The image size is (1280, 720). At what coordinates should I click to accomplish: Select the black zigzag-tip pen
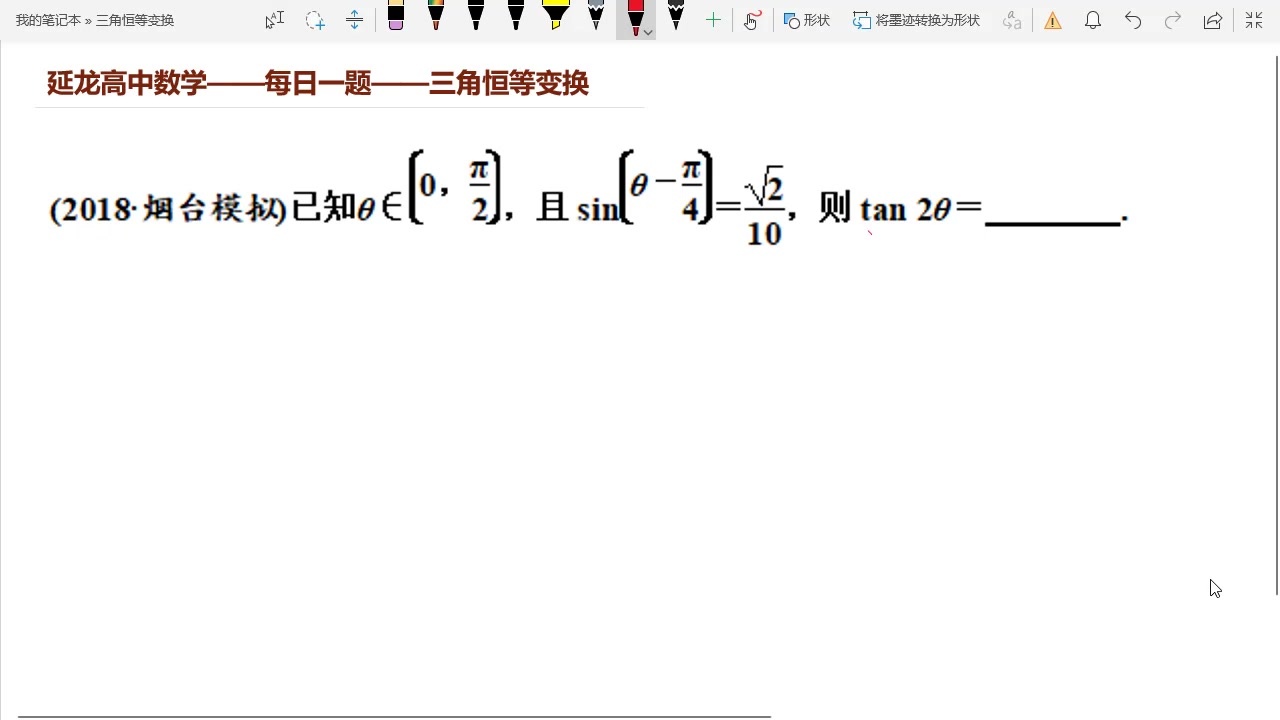[676, 16]
